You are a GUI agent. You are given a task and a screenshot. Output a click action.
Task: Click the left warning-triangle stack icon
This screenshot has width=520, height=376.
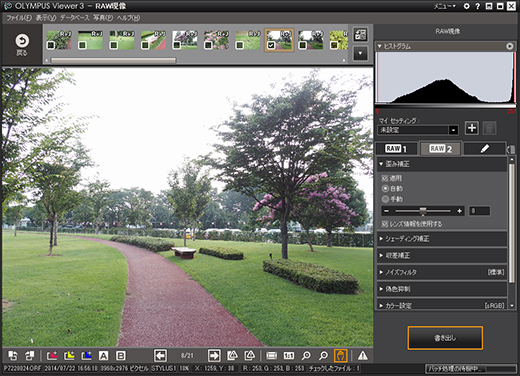point(232,356)
